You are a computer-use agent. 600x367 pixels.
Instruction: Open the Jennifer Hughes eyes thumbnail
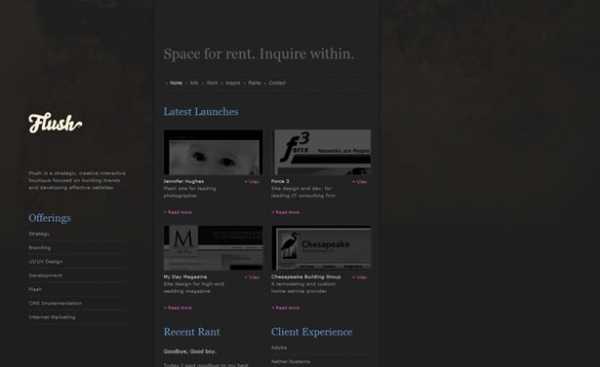coord(213,152)
